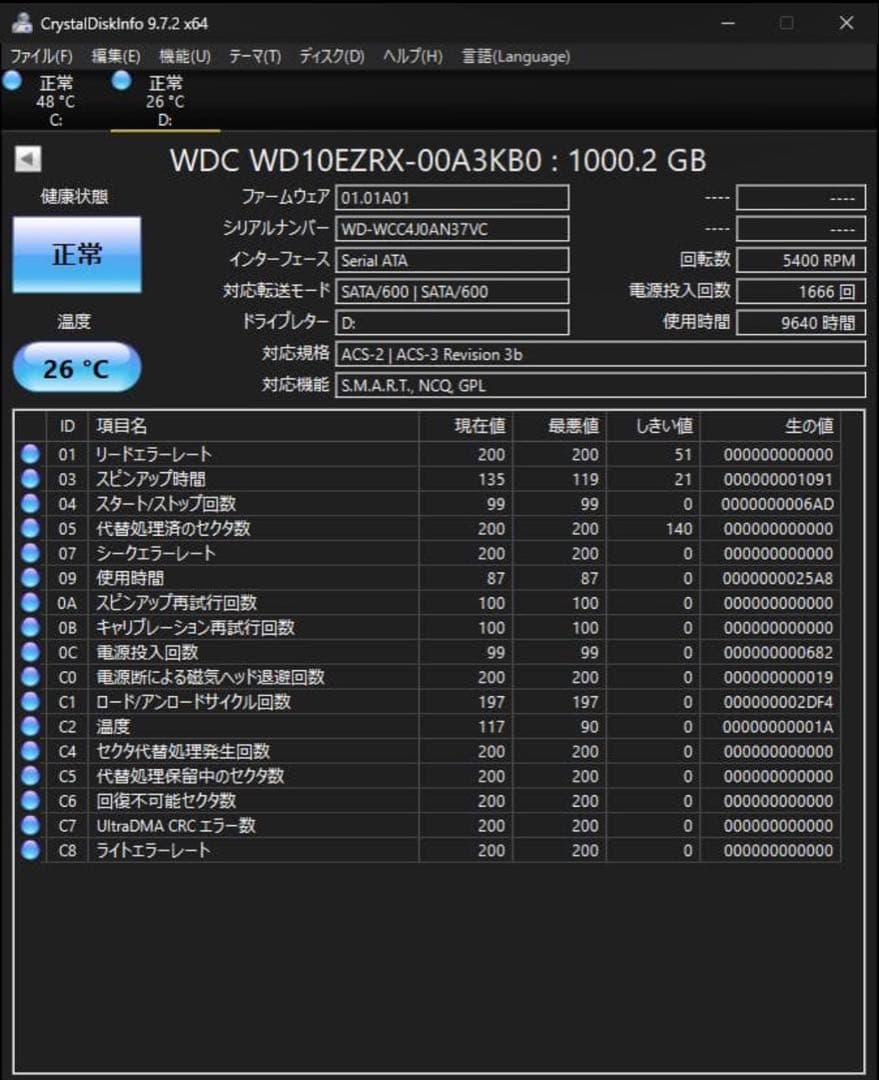This screenshot has height=1080, width=879.
Task: Click the CrystalDiskInfo icon in the title bar
Action: pos(22,22)
